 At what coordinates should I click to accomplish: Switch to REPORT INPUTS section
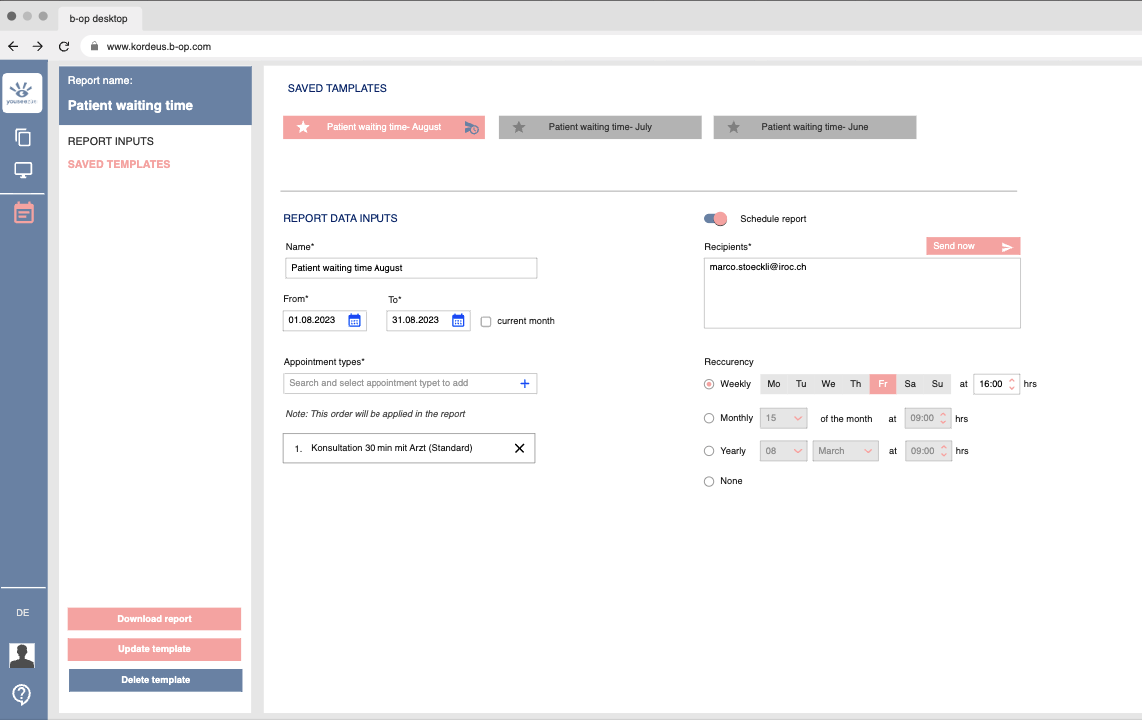(x=111, y=142)
